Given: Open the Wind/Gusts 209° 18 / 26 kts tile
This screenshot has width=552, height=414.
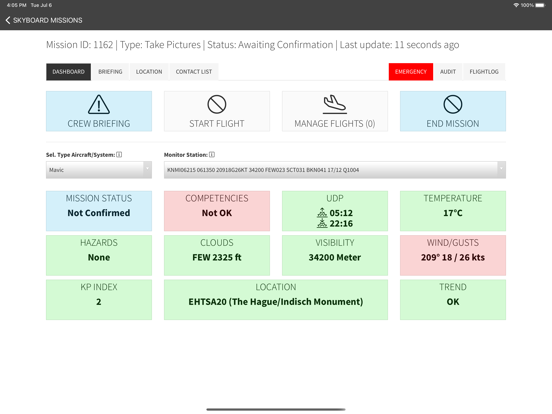Looking at the screenshot, I should pos(453,255).
